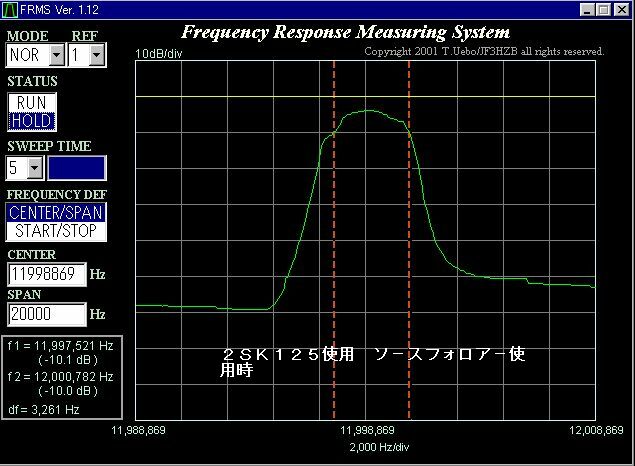Click the Japanese 2SK125 annotation text

(x=373, y=362)
